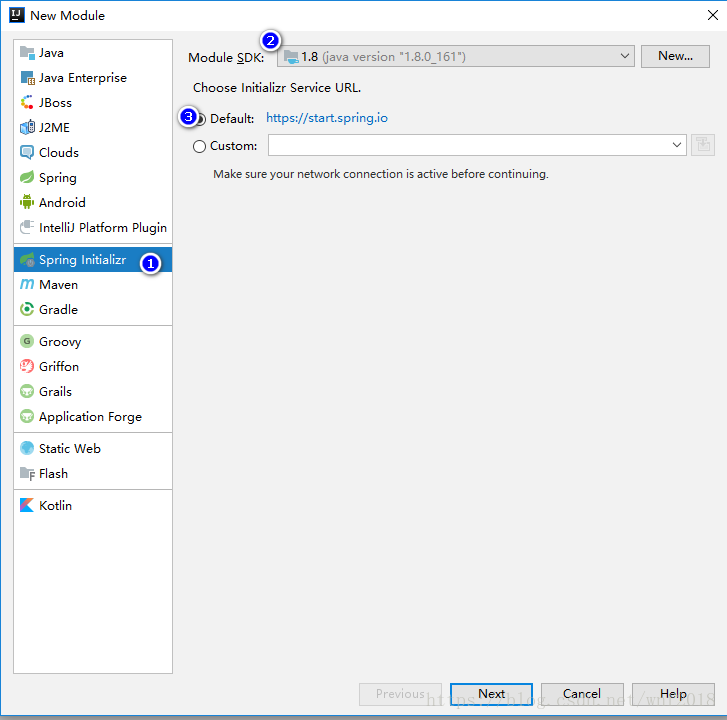Click the Gradle circular icon

27,309
